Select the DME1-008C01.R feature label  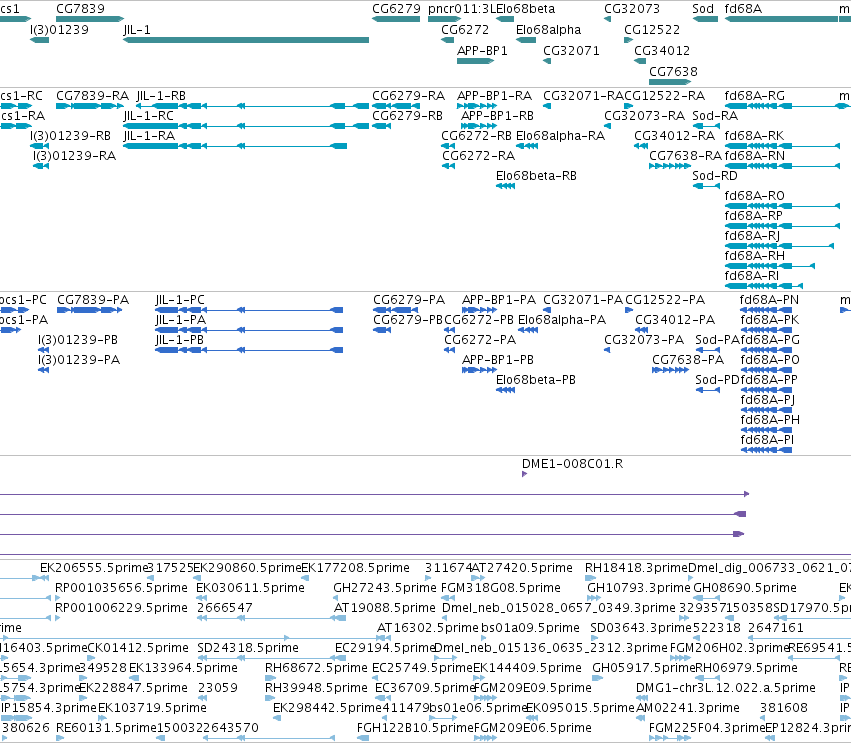tap(572, 464)
